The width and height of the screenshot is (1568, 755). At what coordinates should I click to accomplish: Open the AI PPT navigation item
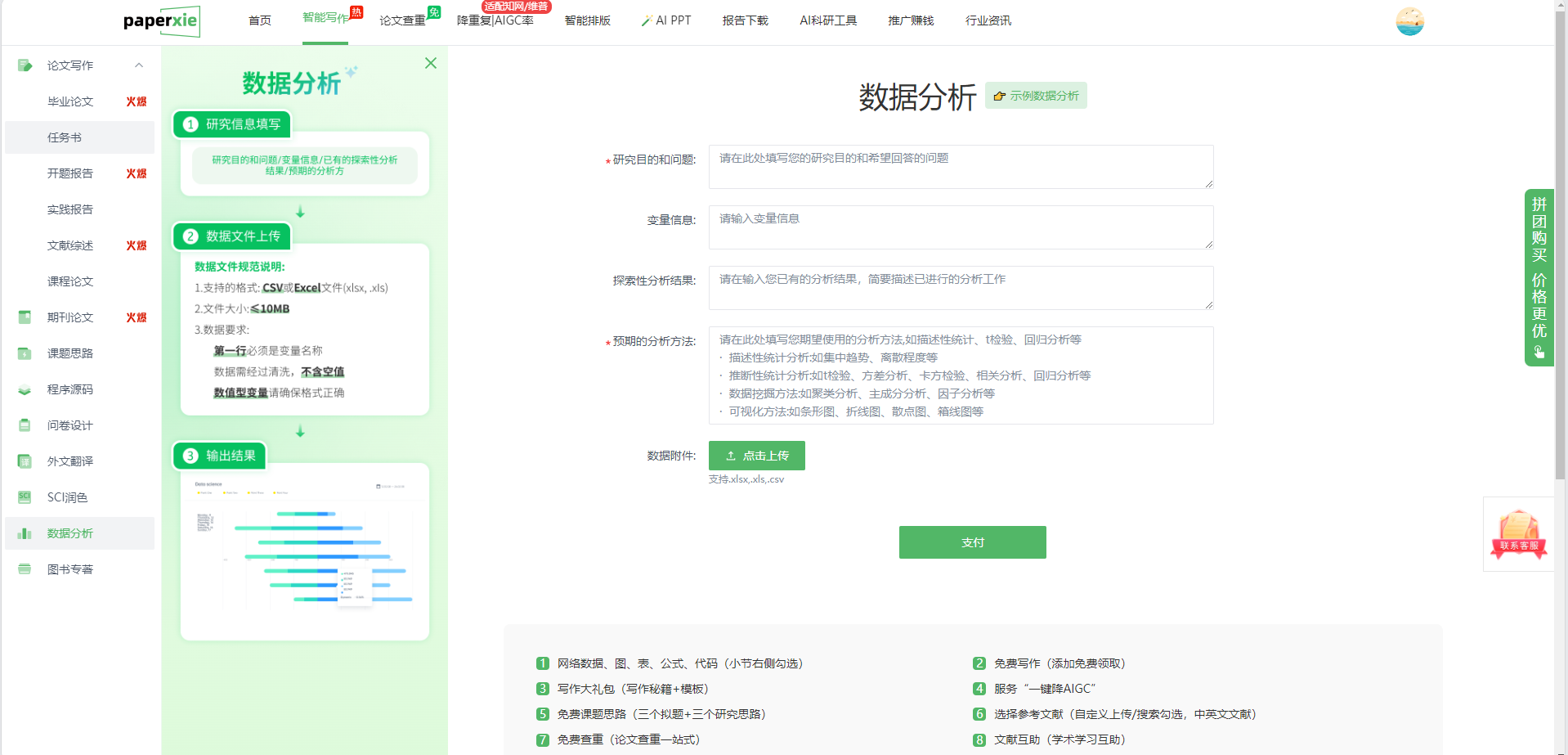coord(666,20)
